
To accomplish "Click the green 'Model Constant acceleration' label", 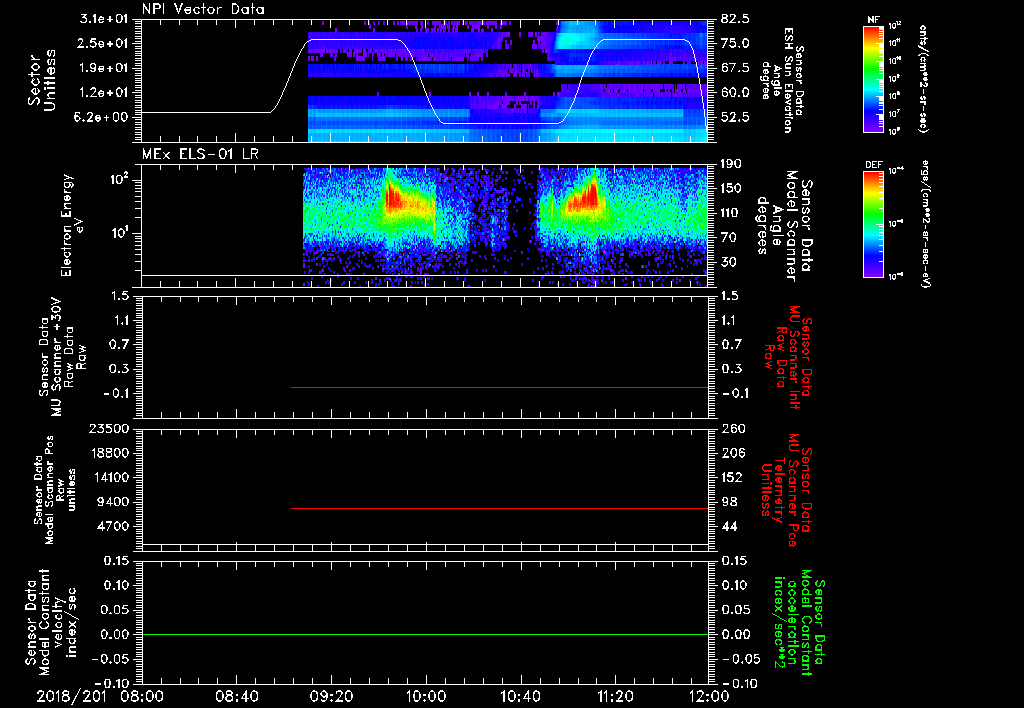I will click(x=798, y=624).
